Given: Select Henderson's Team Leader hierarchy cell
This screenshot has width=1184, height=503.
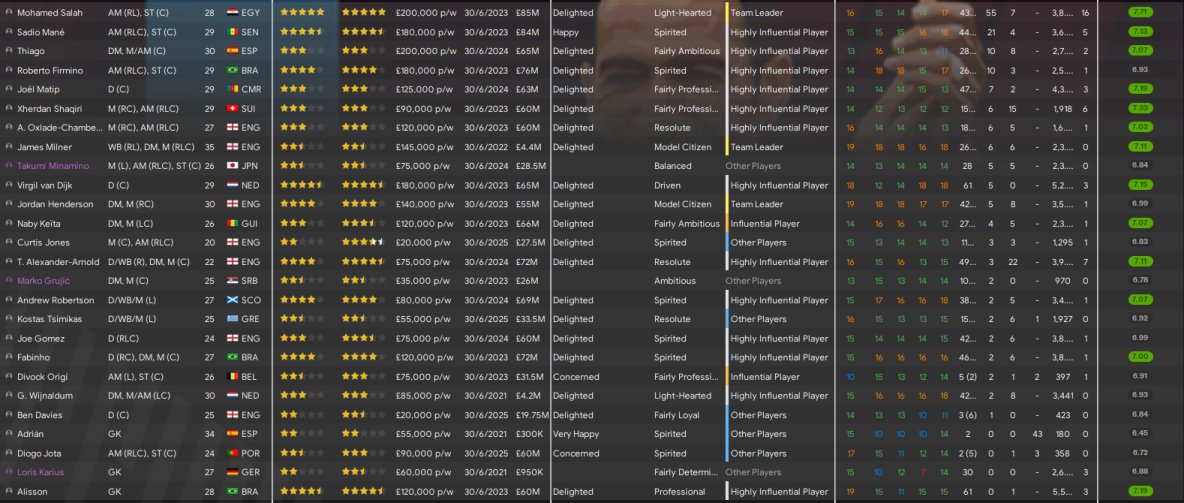Looking at the screenshot, I should [x=757, y=205].
